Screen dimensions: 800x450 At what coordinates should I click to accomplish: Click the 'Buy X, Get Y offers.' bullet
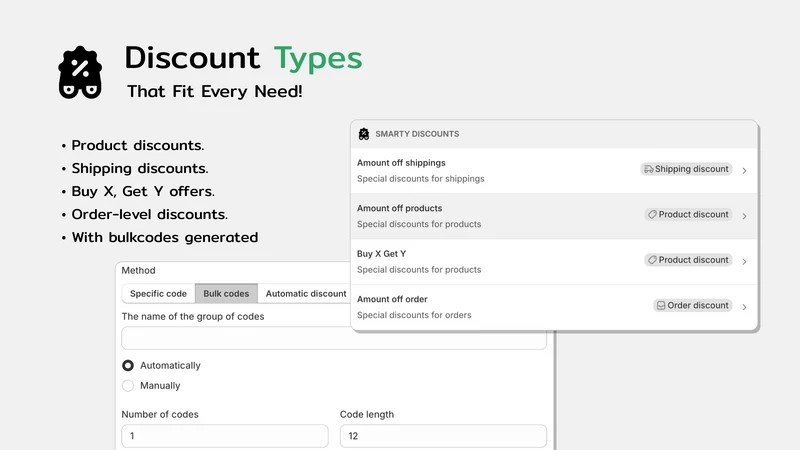click(143, 191)
